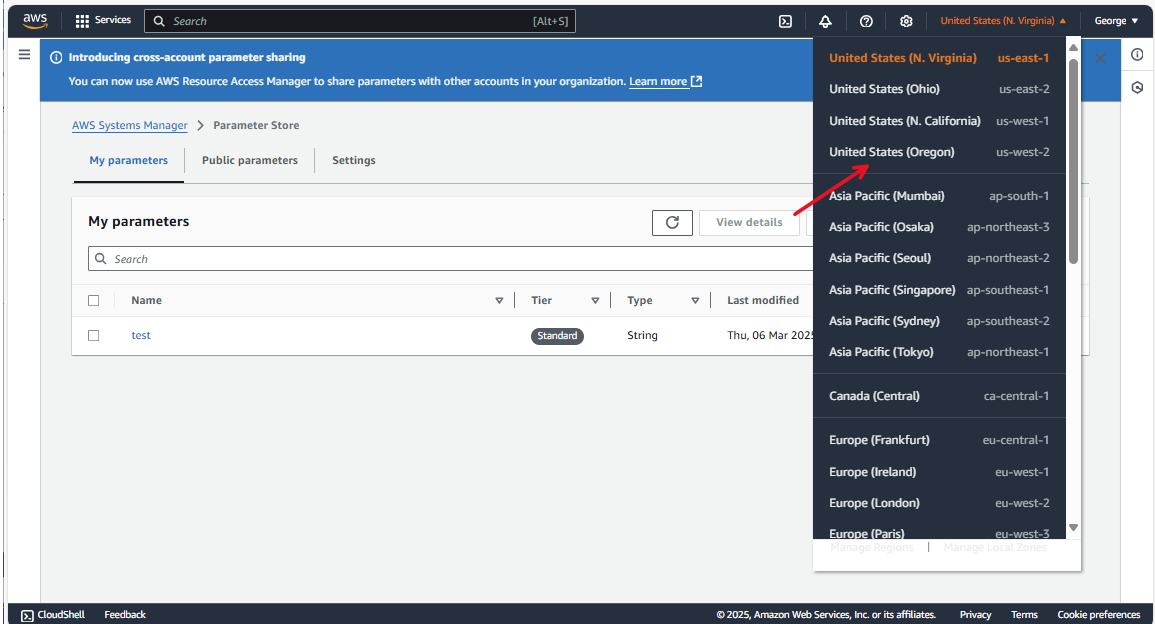This screenshot has width=1155, height=624.
Task: Click the region list scroll down arrow
Action: click(1073, 527)
